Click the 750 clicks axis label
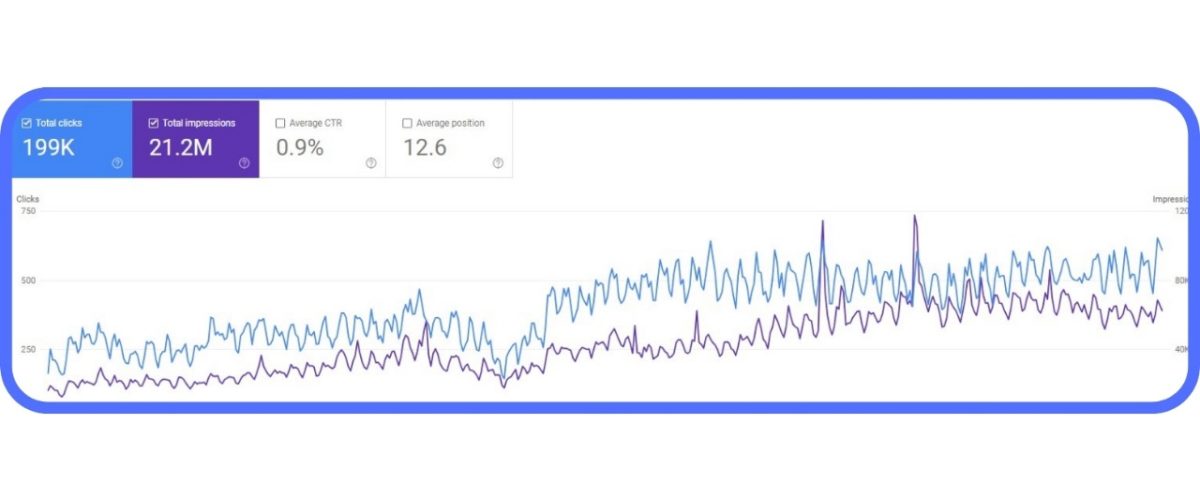Viewport: 1200px width, 500px height. pos(27,211)
